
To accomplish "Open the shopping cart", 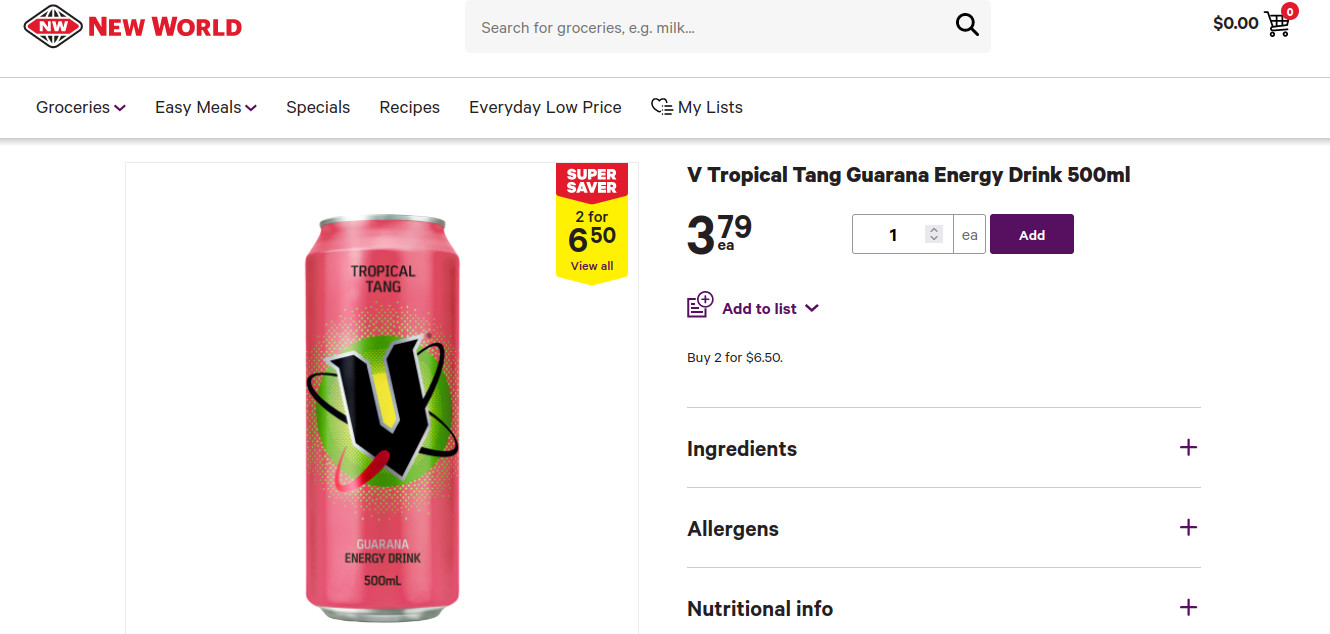I will [x=1276, y=24].
